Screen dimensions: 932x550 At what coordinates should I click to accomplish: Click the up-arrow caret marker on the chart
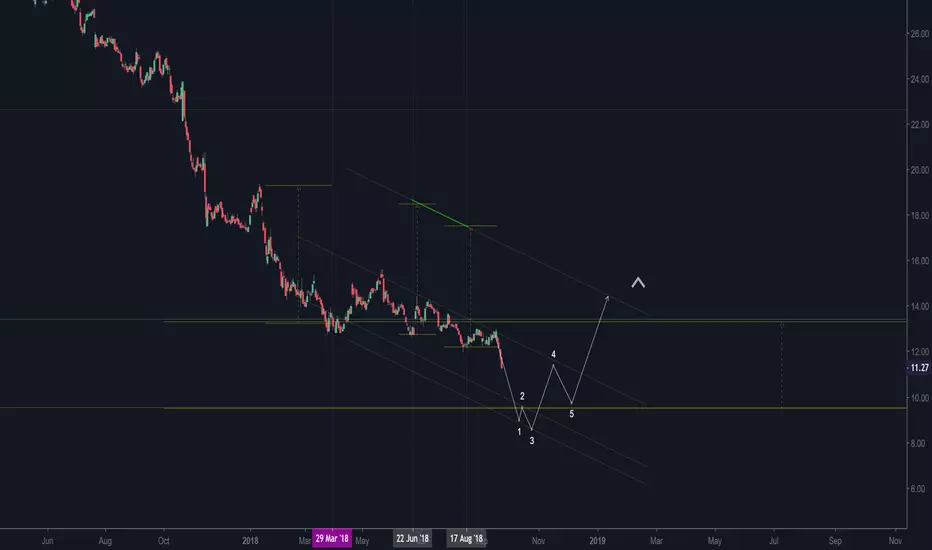638,282
